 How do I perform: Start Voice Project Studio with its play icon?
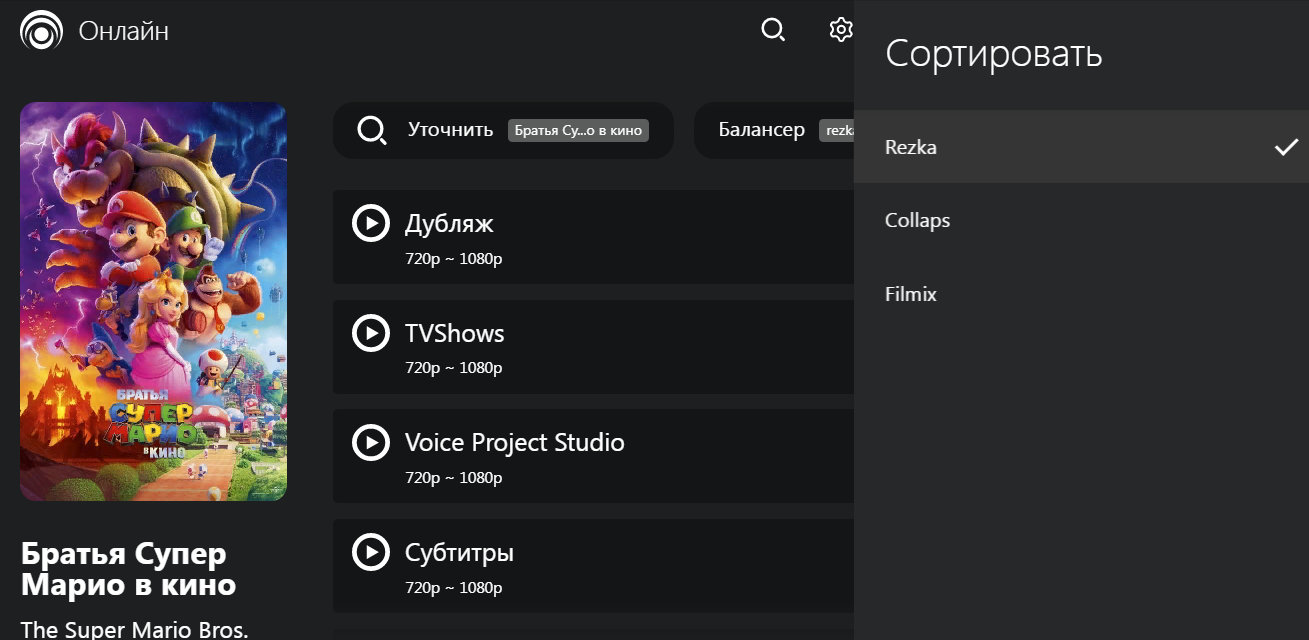371,442
